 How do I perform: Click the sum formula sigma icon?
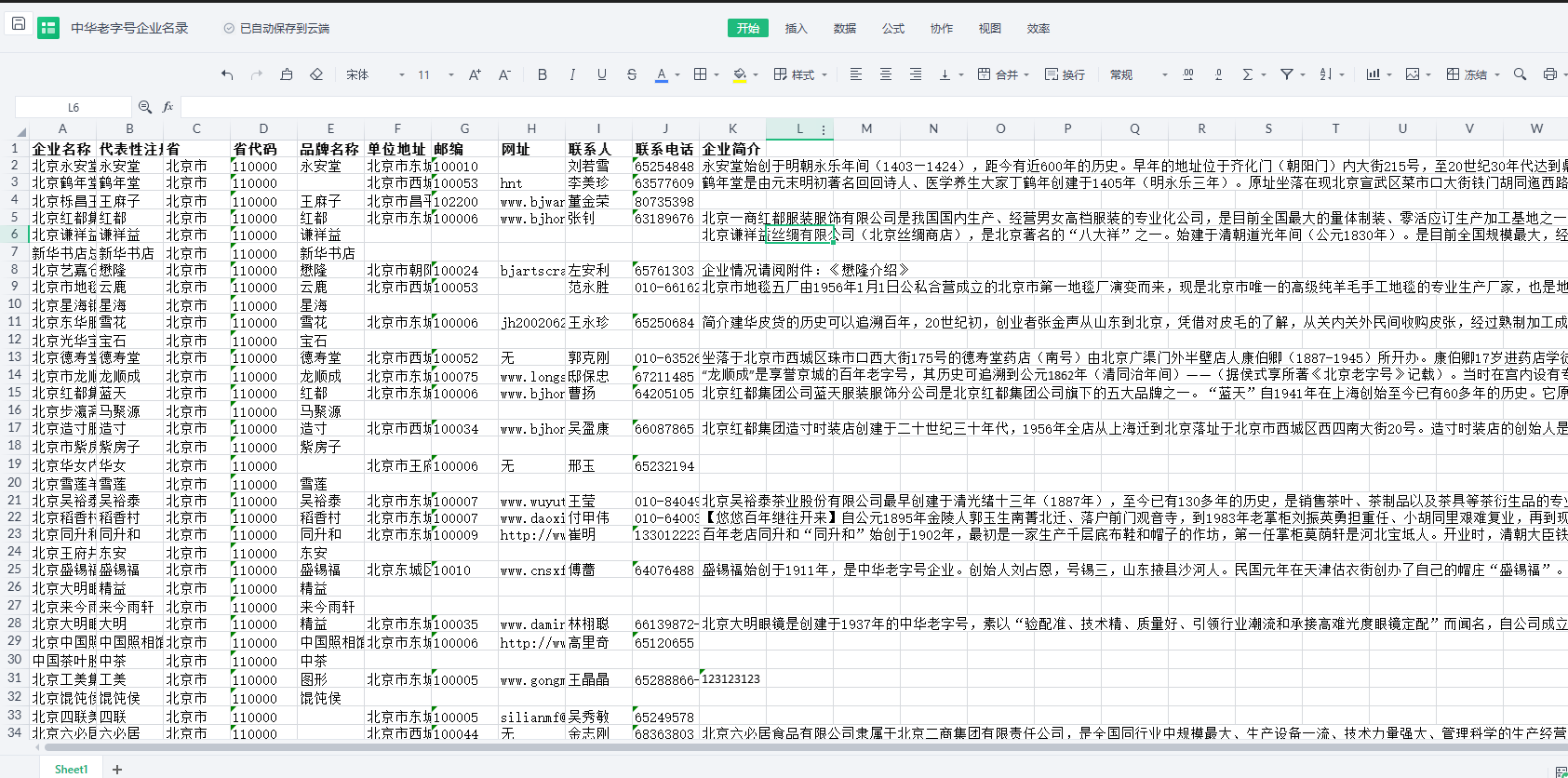[x=1248, y=74]
